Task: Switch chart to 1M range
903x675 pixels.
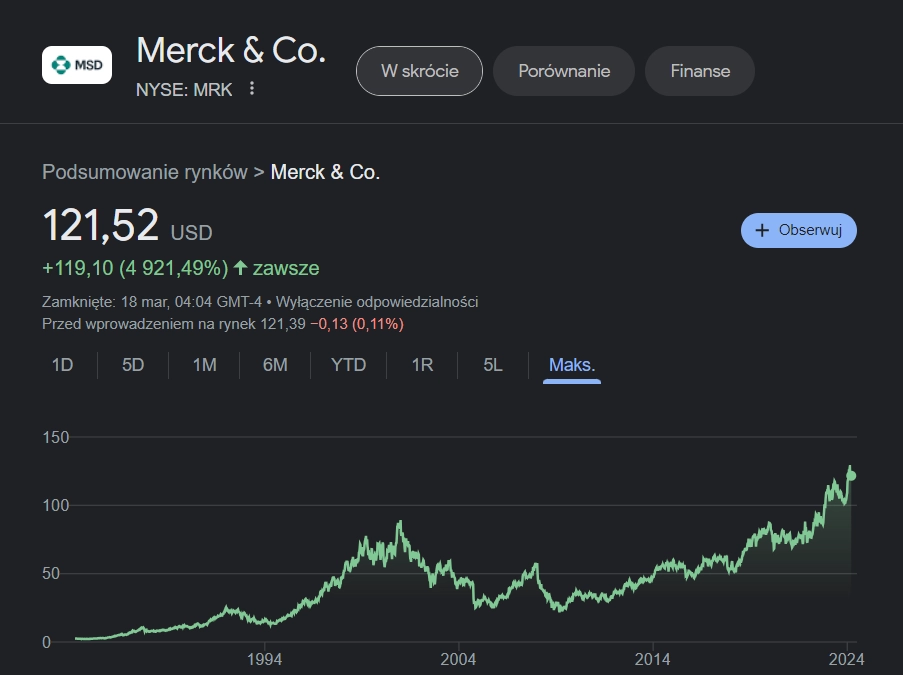Action: [204, 365]
